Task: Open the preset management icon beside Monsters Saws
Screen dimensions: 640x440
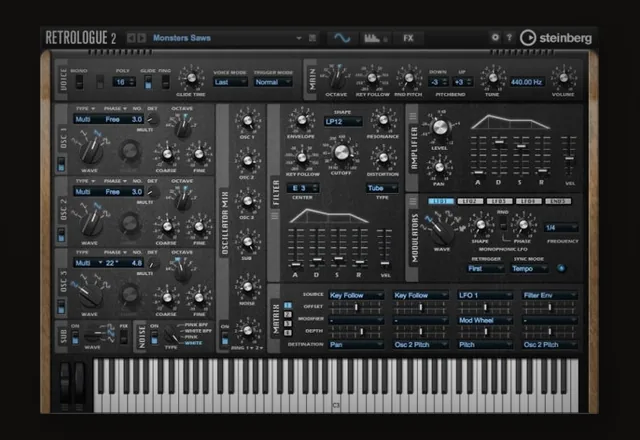Action: (x=312, y=38)
